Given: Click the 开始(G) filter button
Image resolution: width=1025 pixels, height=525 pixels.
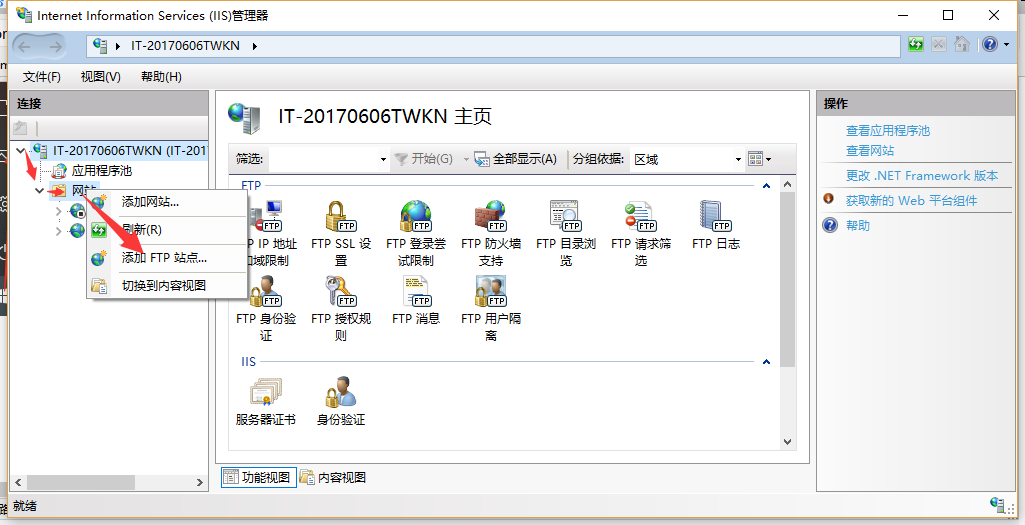Looking at the screenshot, I should [x=424, y=159].
